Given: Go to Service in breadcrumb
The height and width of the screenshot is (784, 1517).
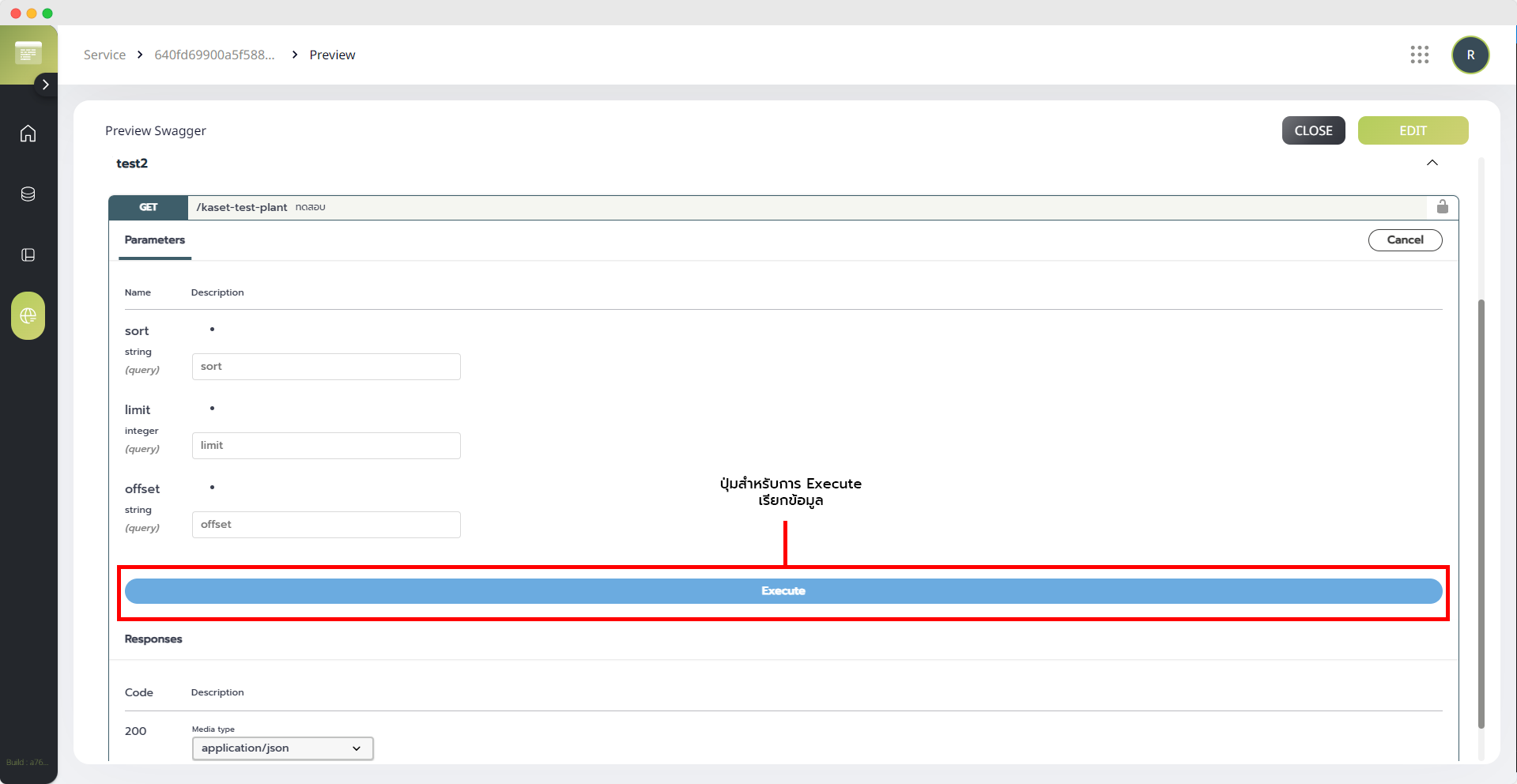Looking at the screenshot, I should pyautogui.click(x=104, y=55).
